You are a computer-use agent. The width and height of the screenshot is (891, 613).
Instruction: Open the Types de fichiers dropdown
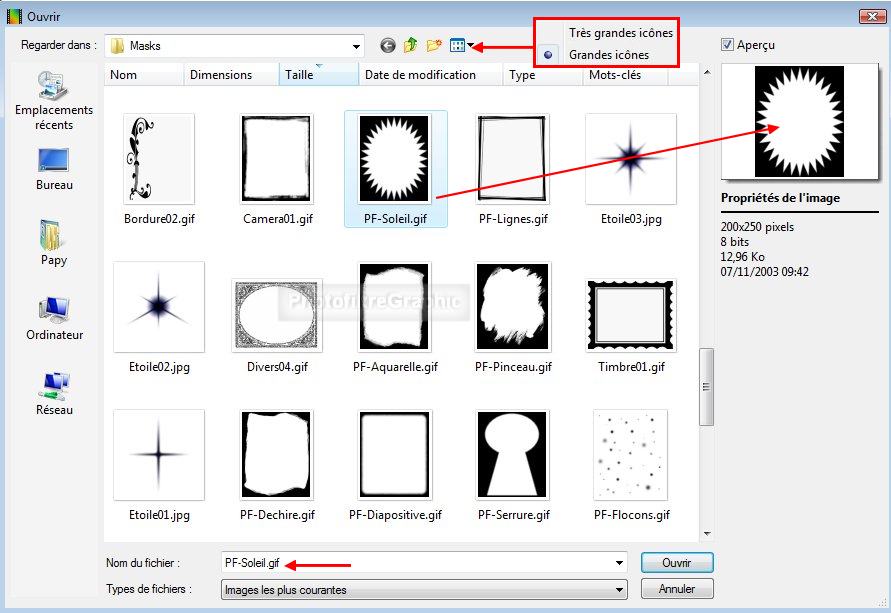pos(620,590)
